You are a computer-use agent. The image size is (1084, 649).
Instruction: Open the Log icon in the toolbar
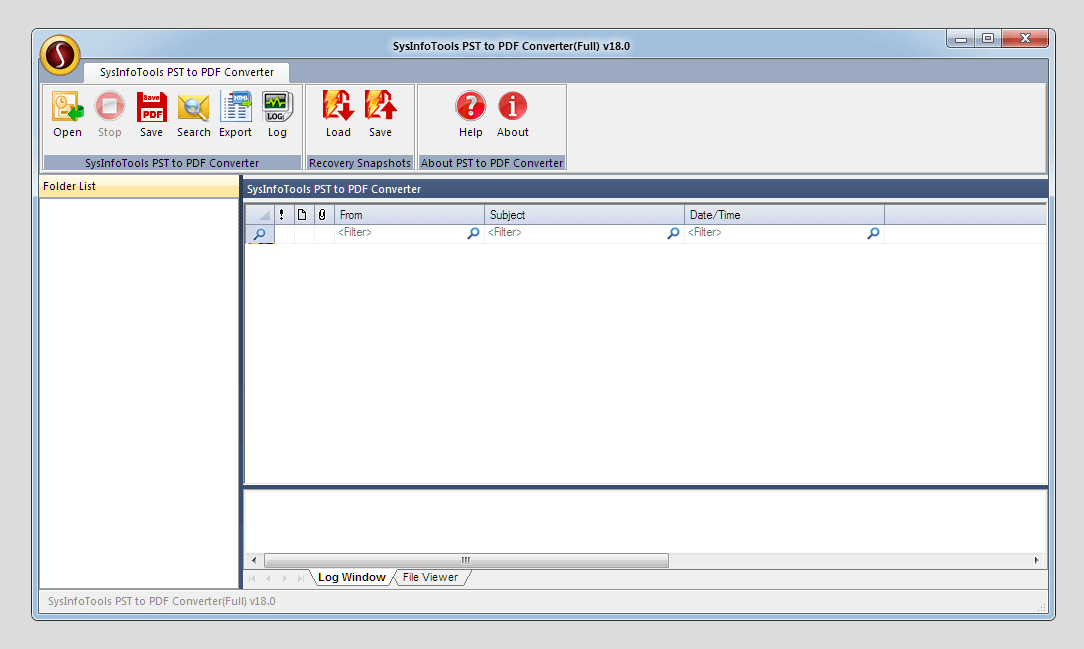pyautogui.click(x=277, y=113)
